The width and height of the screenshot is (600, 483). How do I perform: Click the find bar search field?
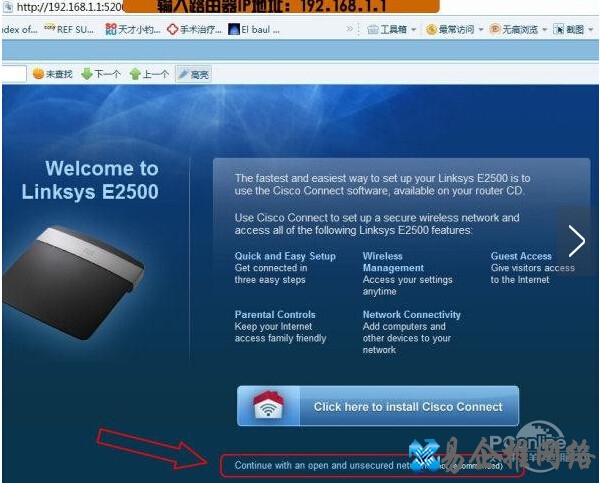(x=14, y=73)
